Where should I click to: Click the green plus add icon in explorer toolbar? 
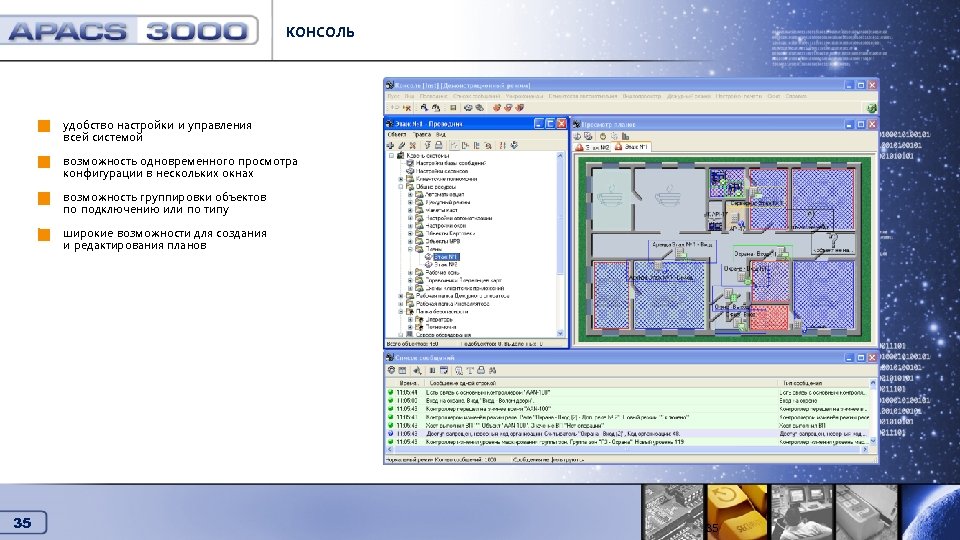(x=390, y=145)
